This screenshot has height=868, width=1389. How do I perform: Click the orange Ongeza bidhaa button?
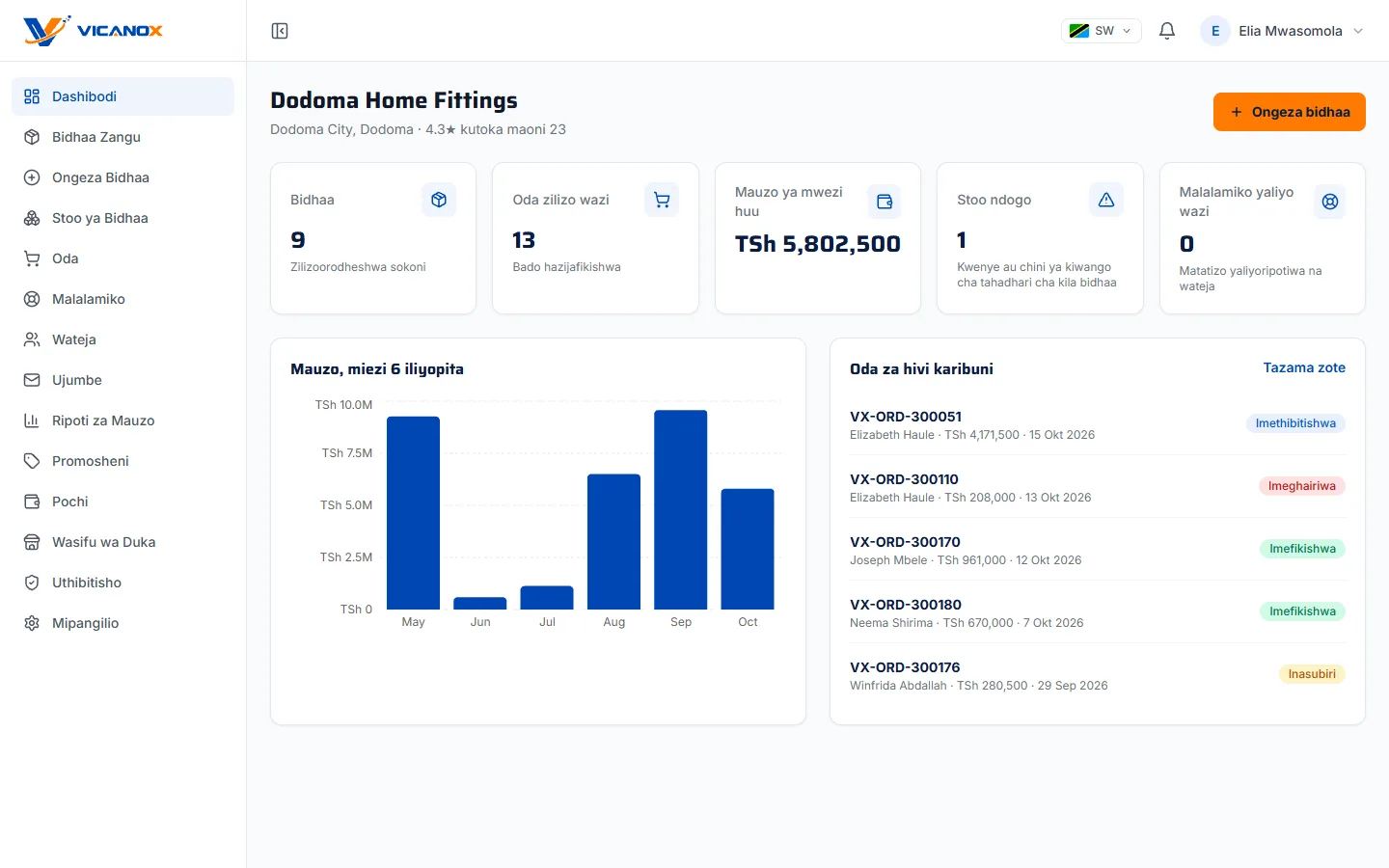[1289, 112]
